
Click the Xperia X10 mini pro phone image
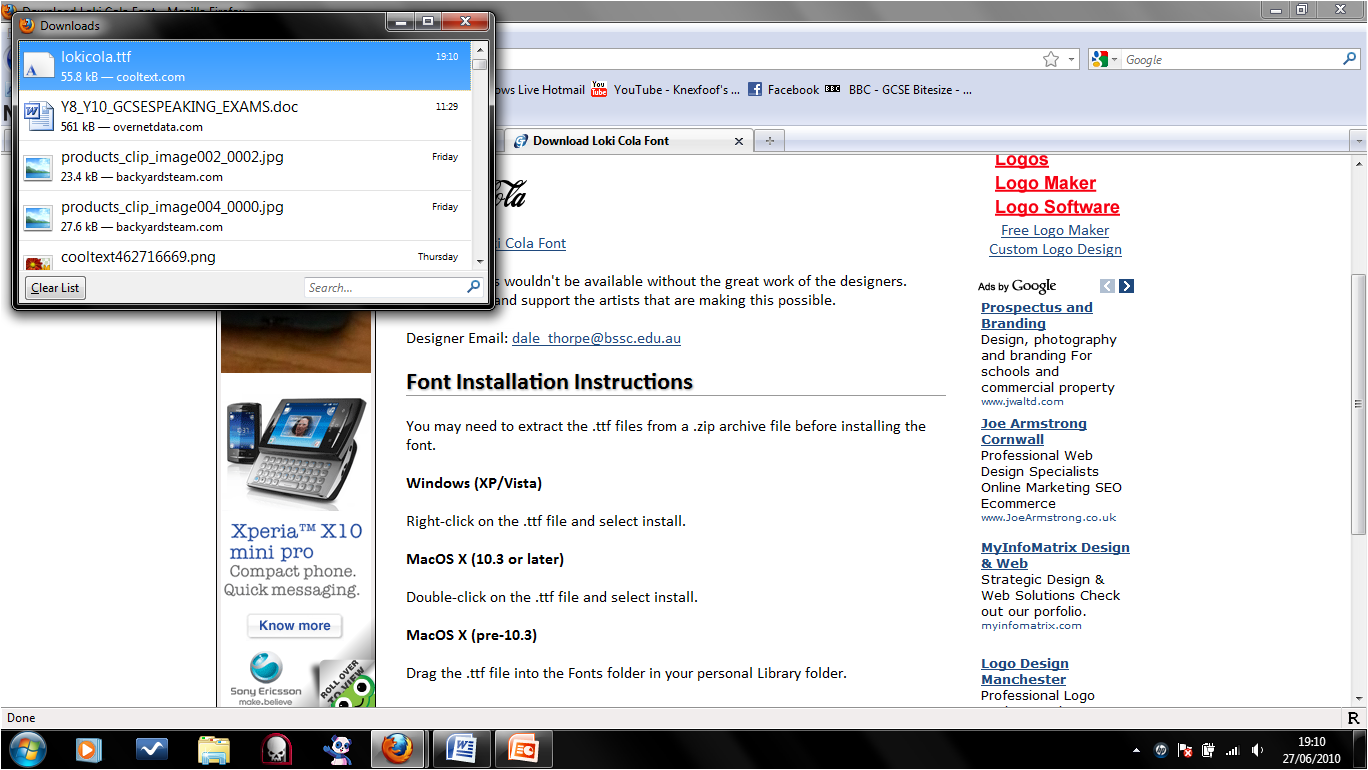click(x=295, y=455)
